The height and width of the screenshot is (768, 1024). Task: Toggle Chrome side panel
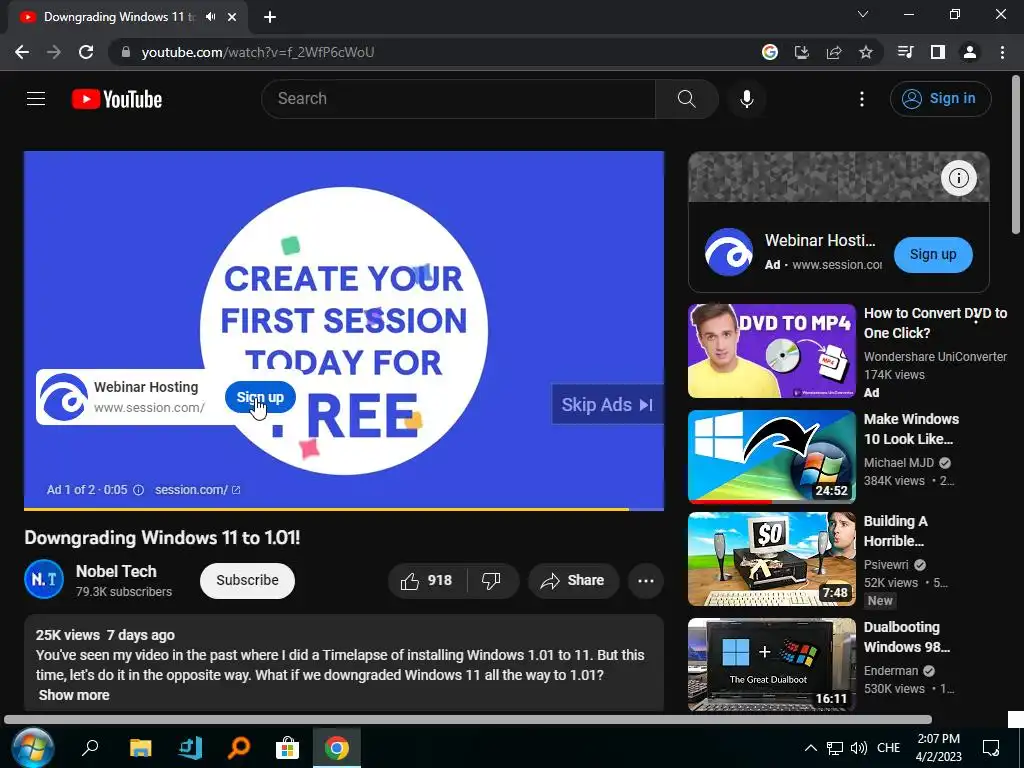(x=938, y=52)
